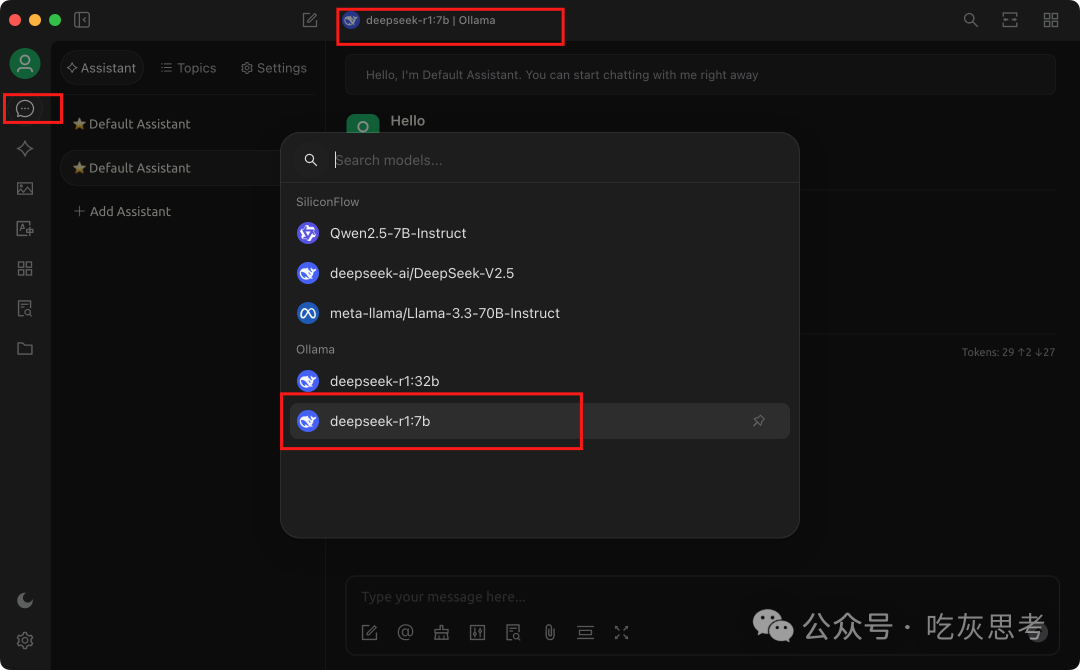
Task: Switch to the Assistant tab
Action: (102, 68)
